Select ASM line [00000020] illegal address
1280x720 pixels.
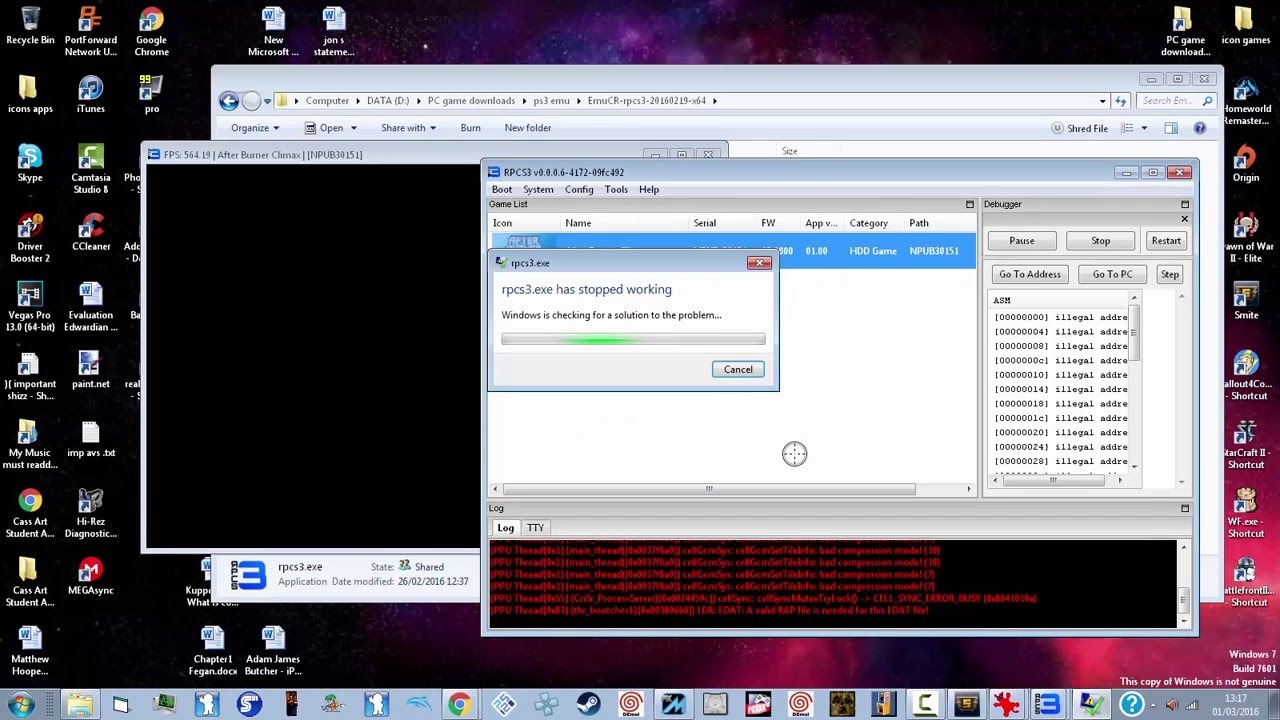pos(1060,433)
